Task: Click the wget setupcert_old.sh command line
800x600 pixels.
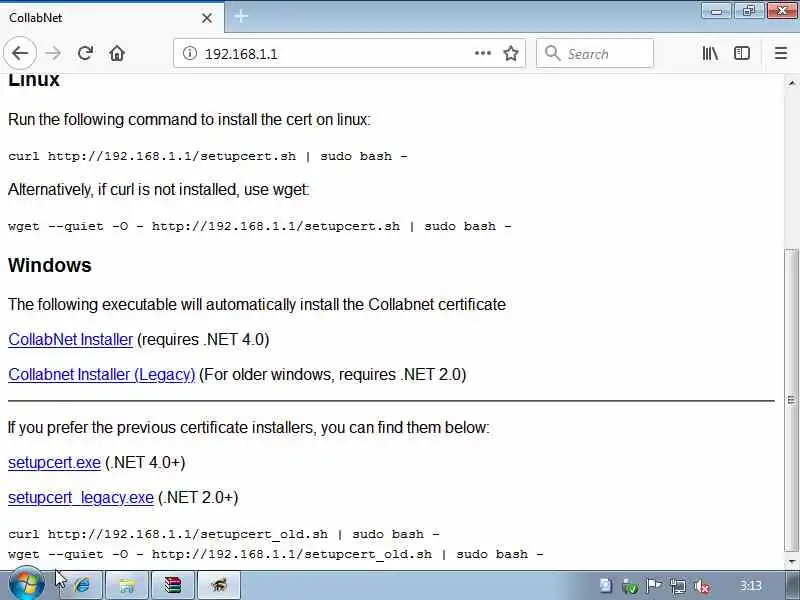Action: coord(276,554)
